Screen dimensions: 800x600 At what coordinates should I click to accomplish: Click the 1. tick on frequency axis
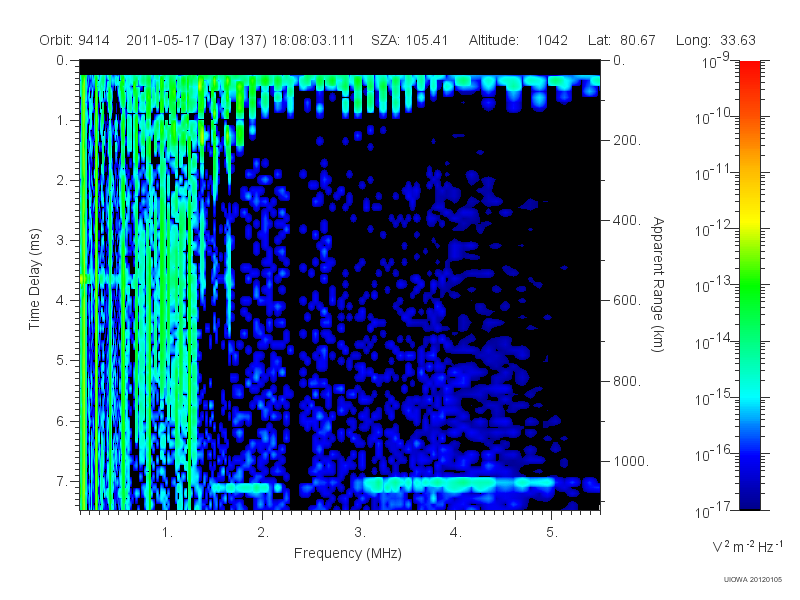tap(167, 532)
